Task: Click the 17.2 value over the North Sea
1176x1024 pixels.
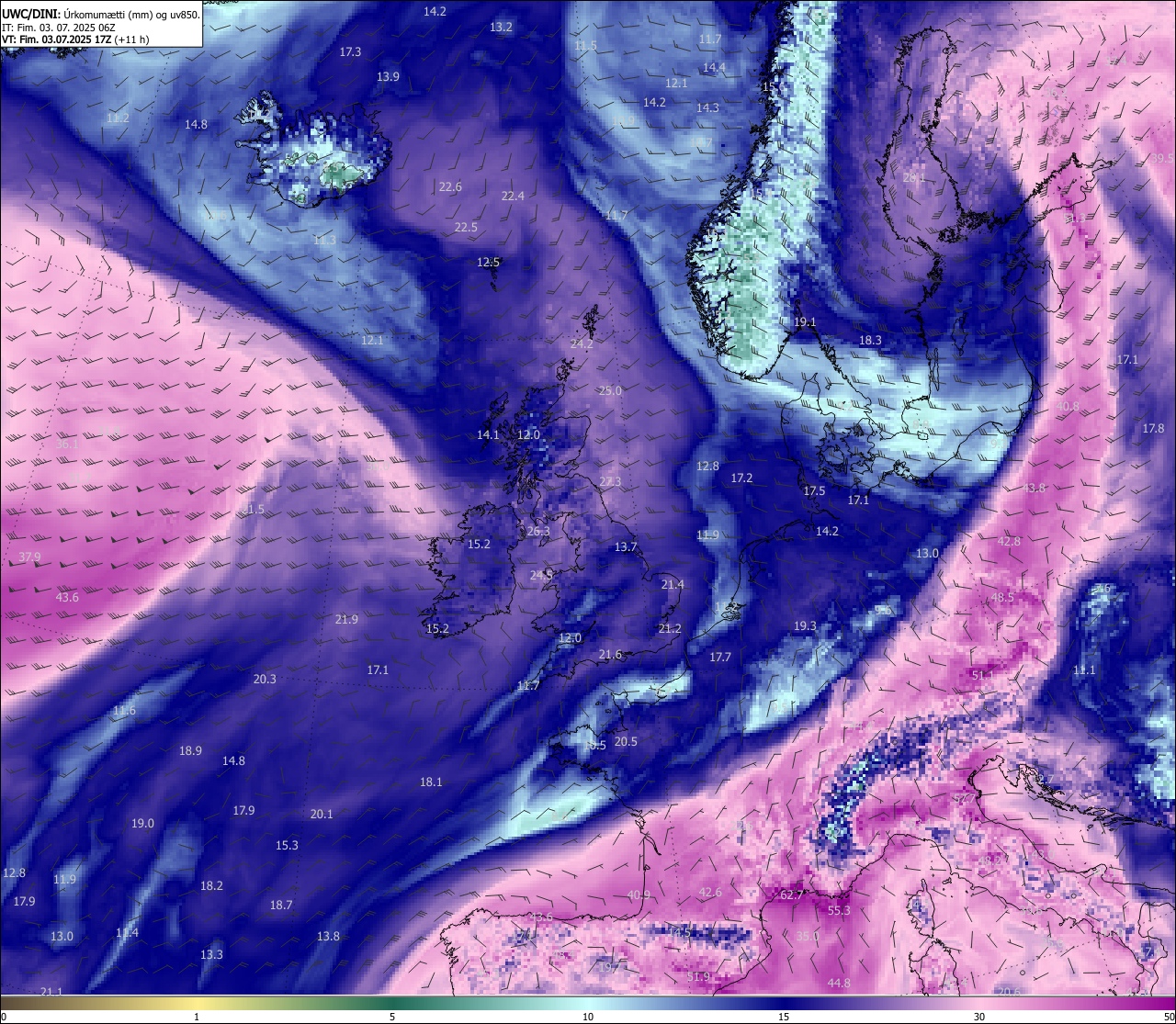Action: (741, 478)
